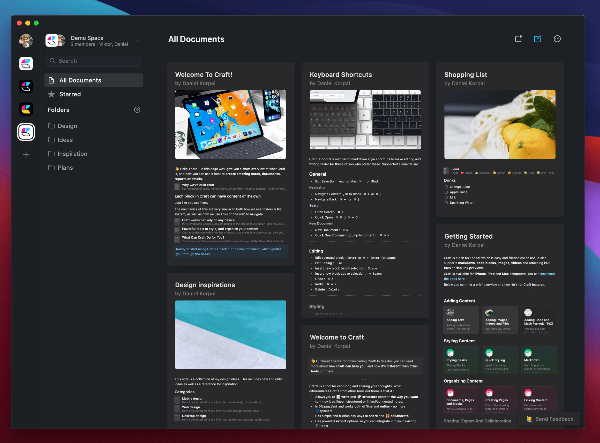Click the All Documents page heading

point(196,39)
